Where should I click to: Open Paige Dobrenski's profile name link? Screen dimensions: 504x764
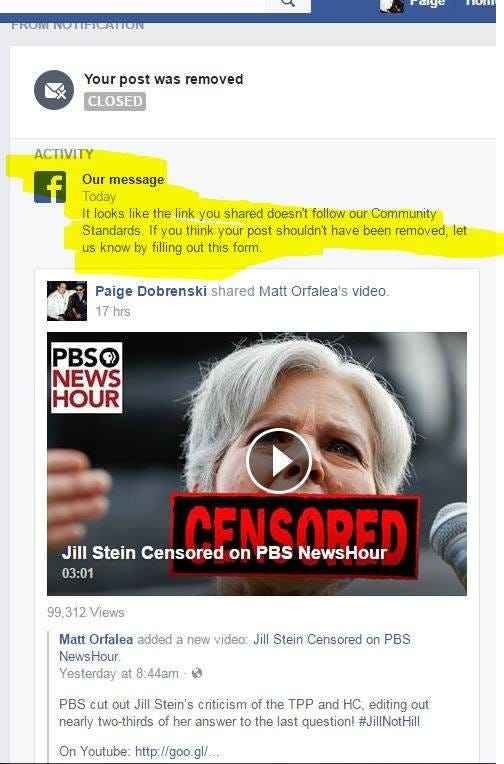[151, 291]
